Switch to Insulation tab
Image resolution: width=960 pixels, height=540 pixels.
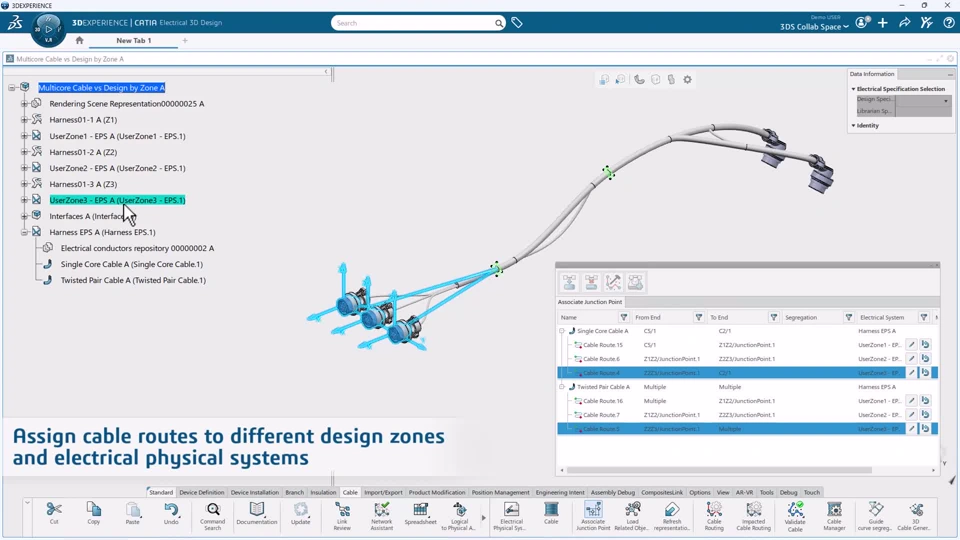[323, 492]
